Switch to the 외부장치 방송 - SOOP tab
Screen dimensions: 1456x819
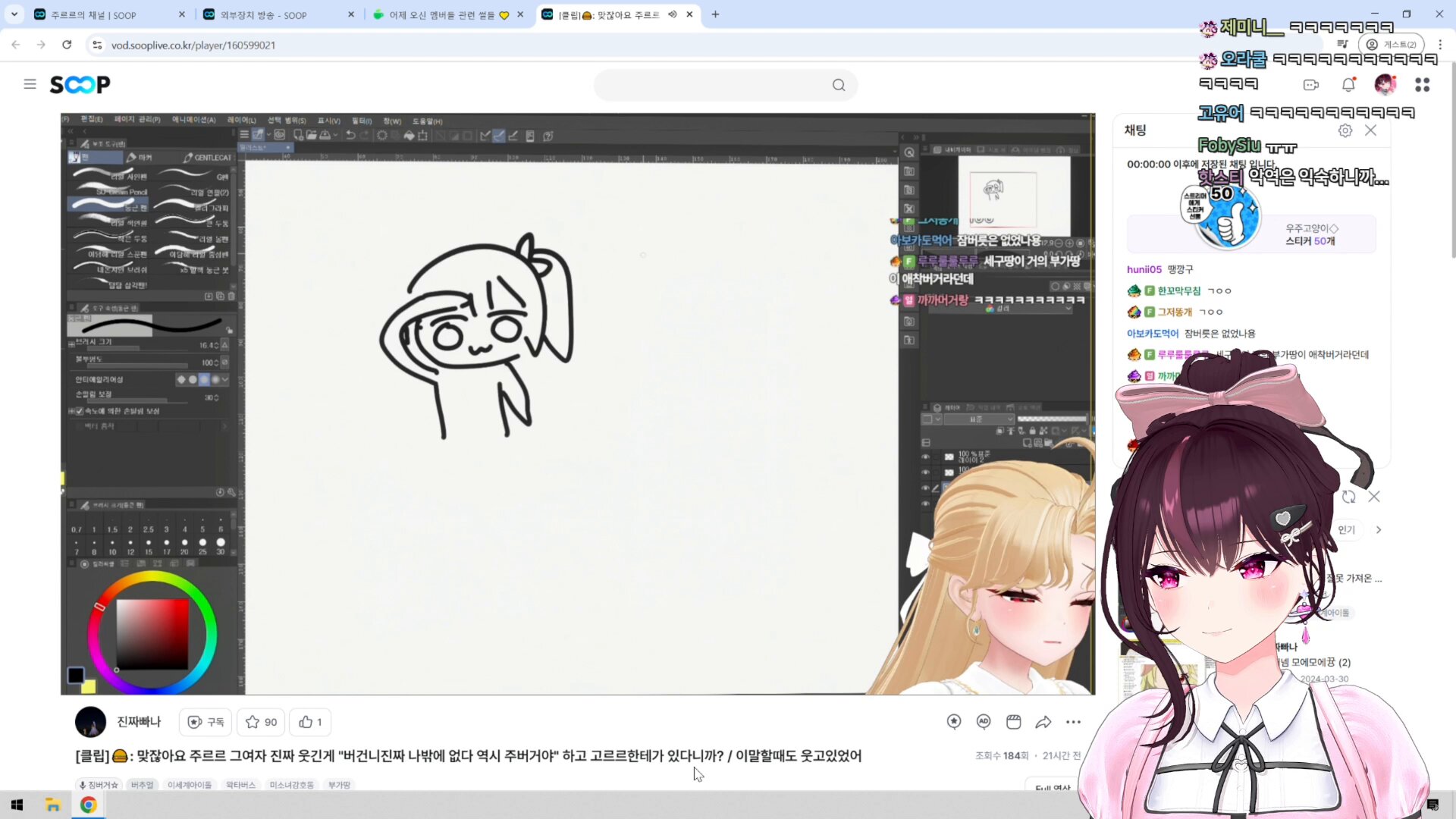263,15
